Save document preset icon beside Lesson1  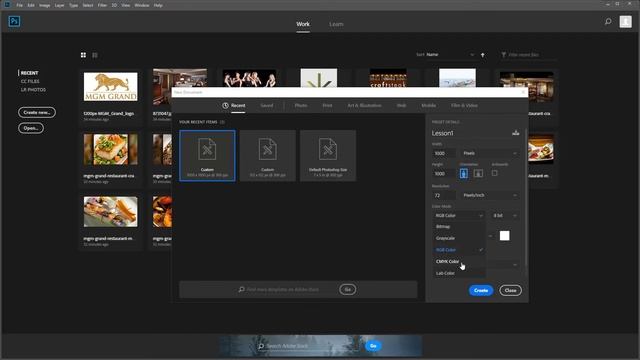pyautogui.click(x=516, y=133)
